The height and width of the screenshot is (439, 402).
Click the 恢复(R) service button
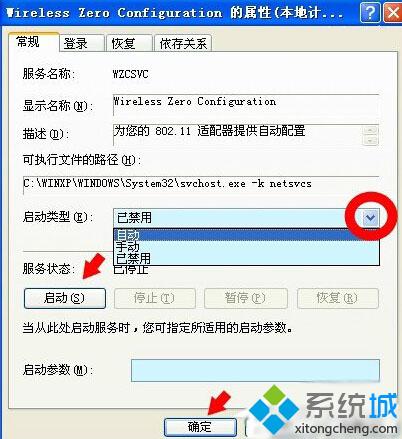pos(337,298)
